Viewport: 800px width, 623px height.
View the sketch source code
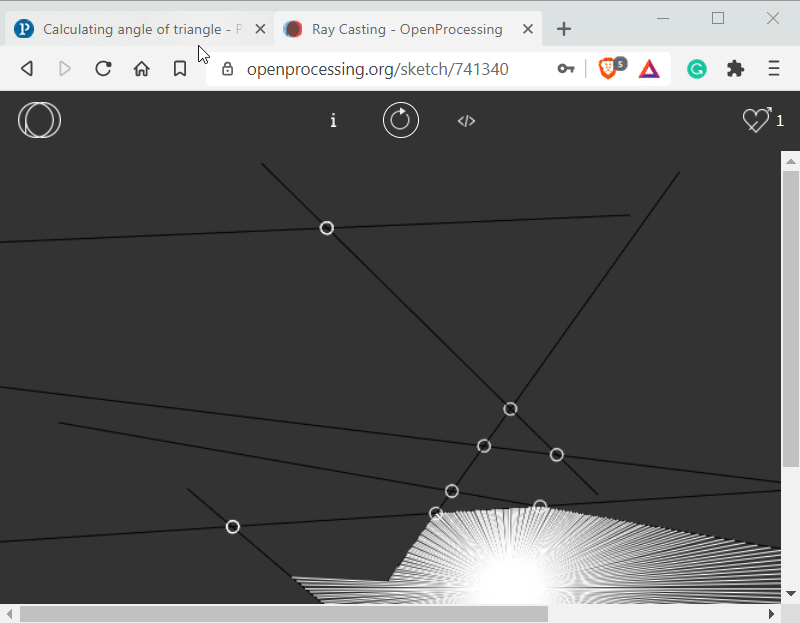[466, 121]
